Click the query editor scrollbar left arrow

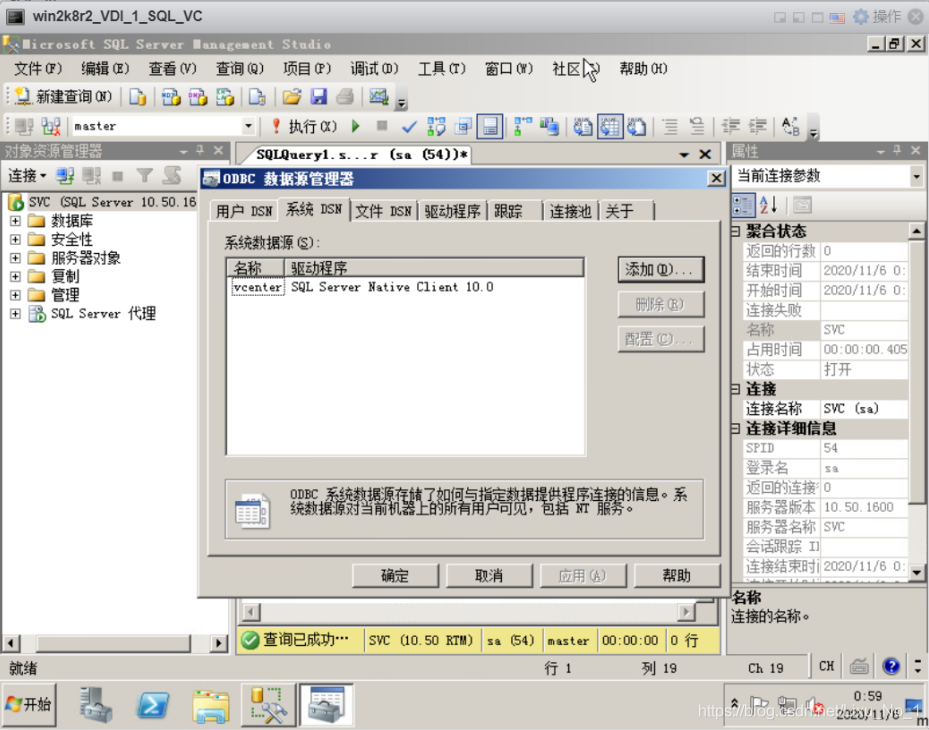point(251,611)
